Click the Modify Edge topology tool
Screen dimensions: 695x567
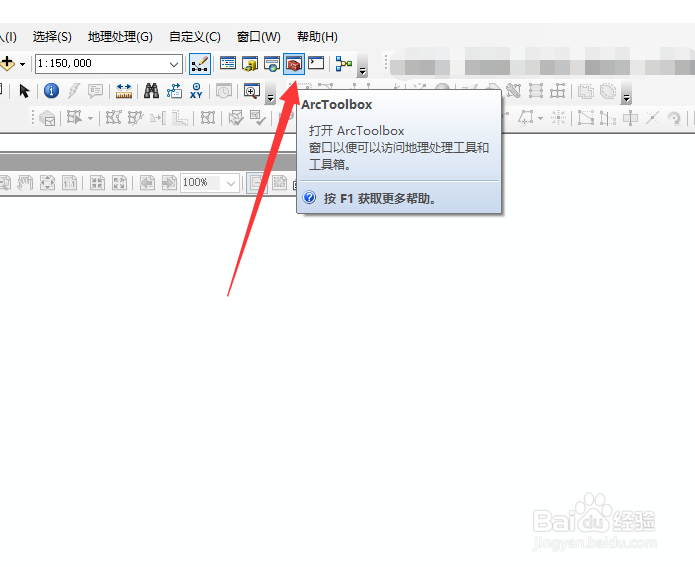(x=113, y=118)
